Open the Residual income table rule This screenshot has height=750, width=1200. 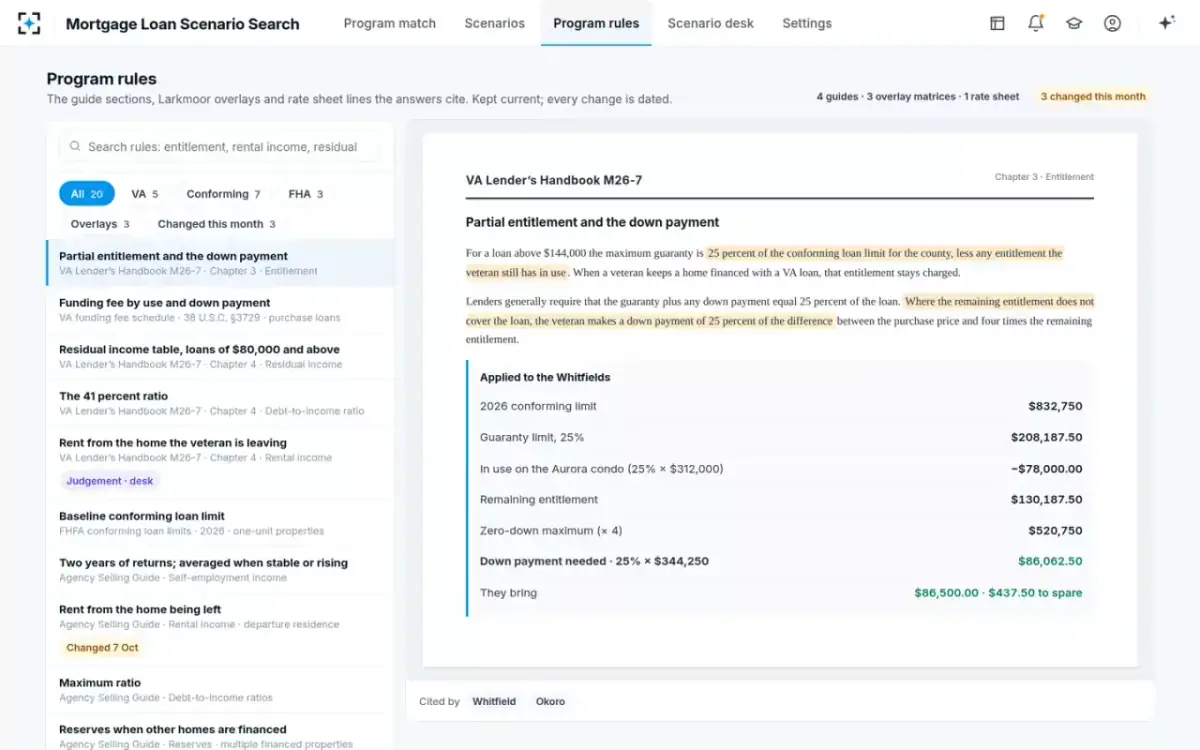coord(220,357)
